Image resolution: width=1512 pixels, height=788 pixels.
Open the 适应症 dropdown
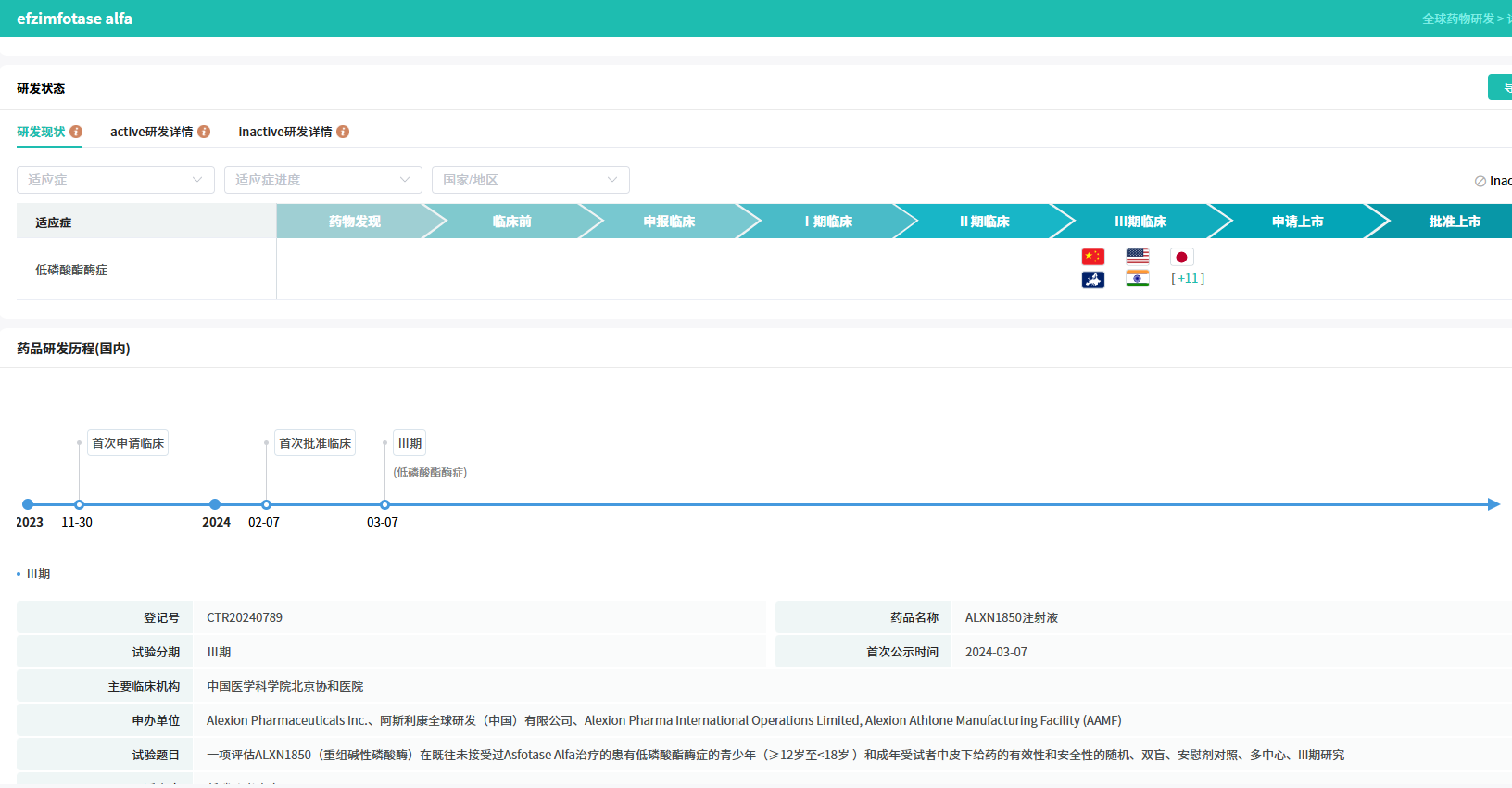point(115,180)
